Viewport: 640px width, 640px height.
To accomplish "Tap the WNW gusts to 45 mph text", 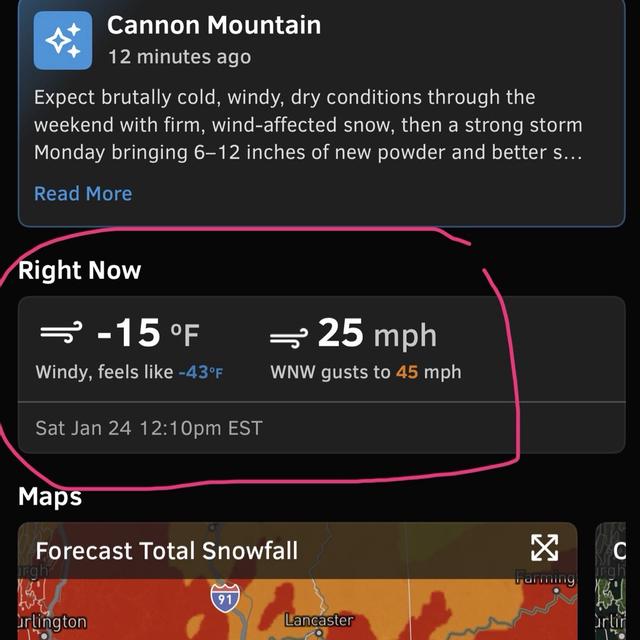I will 366,372.
